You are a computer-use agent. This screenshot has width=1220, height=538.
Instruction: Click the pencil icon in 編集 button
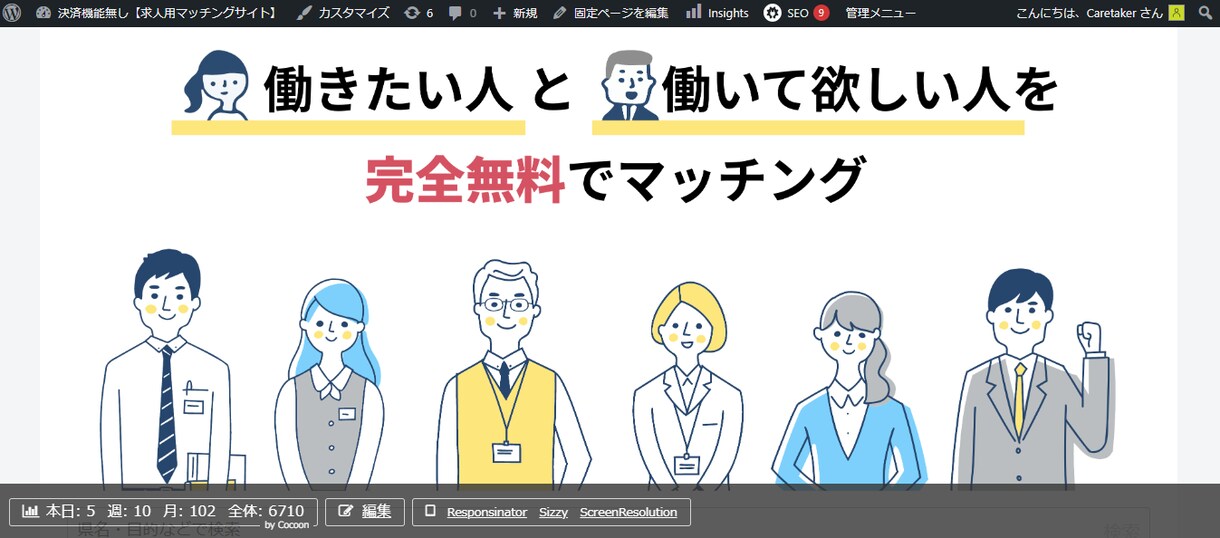point(346,511)
